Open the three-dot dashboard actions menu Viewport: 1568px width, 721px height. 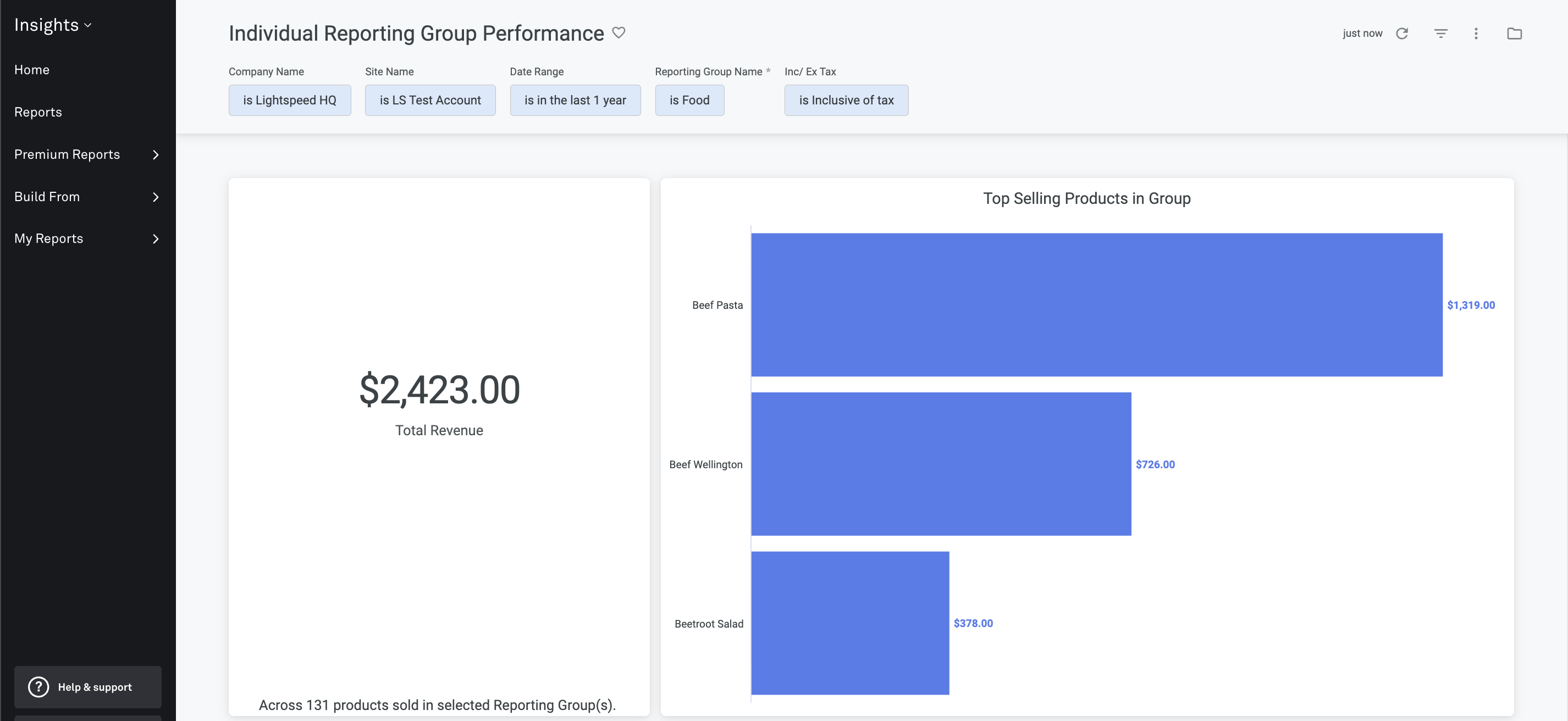pyautogui.click(x=1476, y=34)
